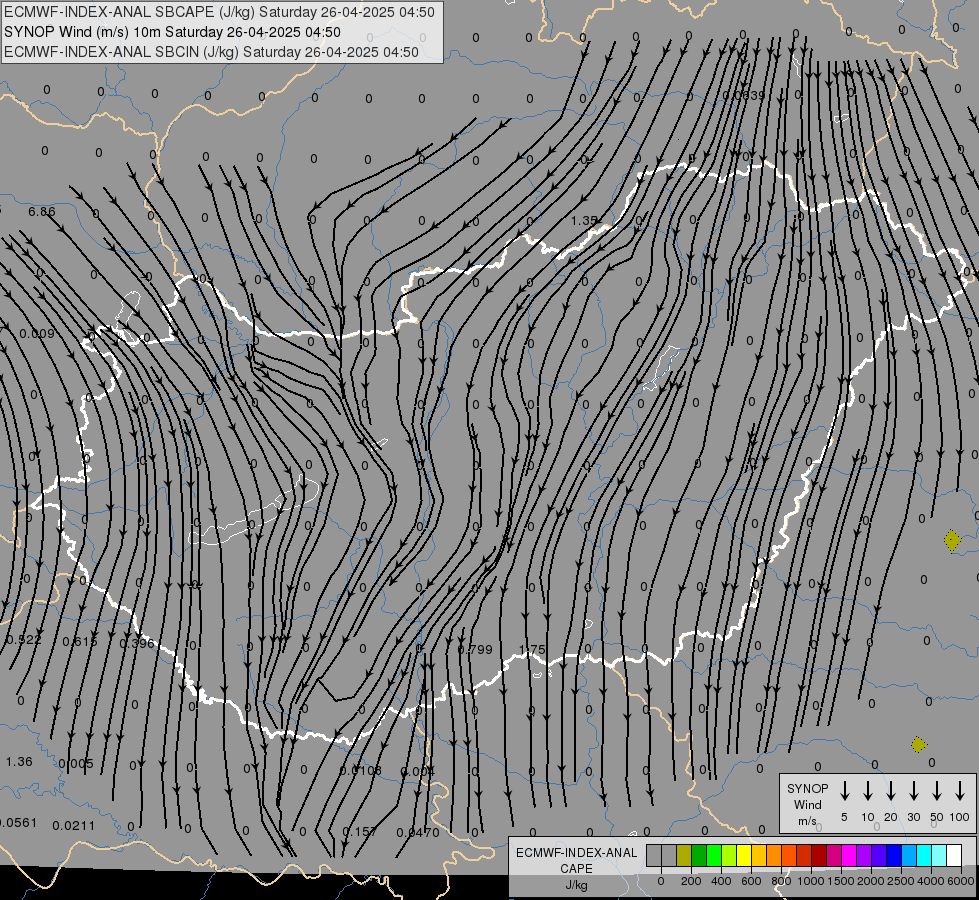Click the 1.35 value near the border
Viewport: 979px width, 900px height.
[584, 220]
